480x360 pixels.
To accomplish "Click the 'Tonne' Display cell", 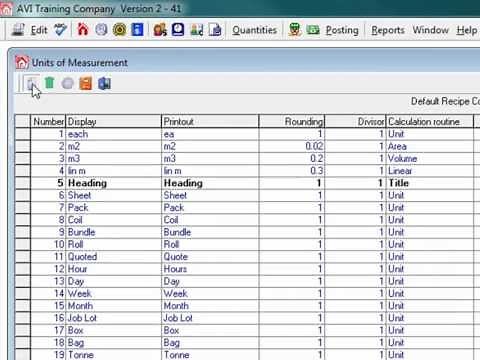I will [114, 355].
